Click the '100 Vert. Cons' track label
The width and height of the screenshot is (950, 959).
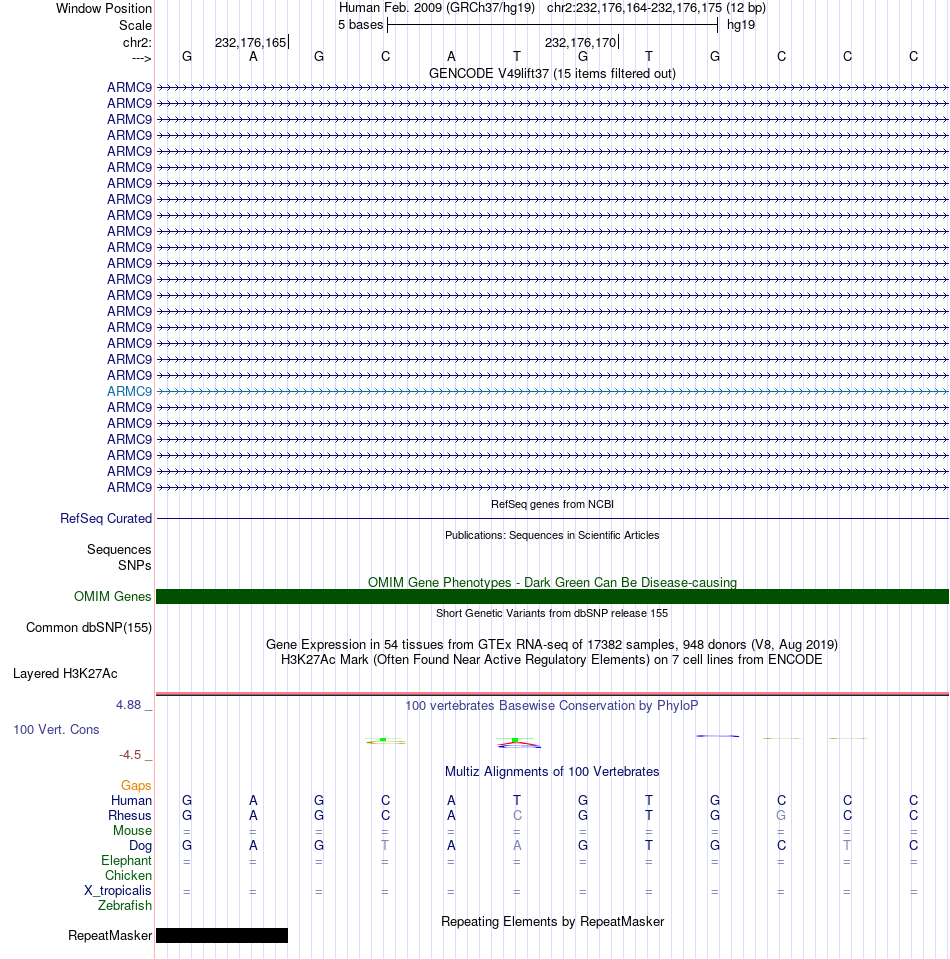pyautogui.click(x=56, y=730)
